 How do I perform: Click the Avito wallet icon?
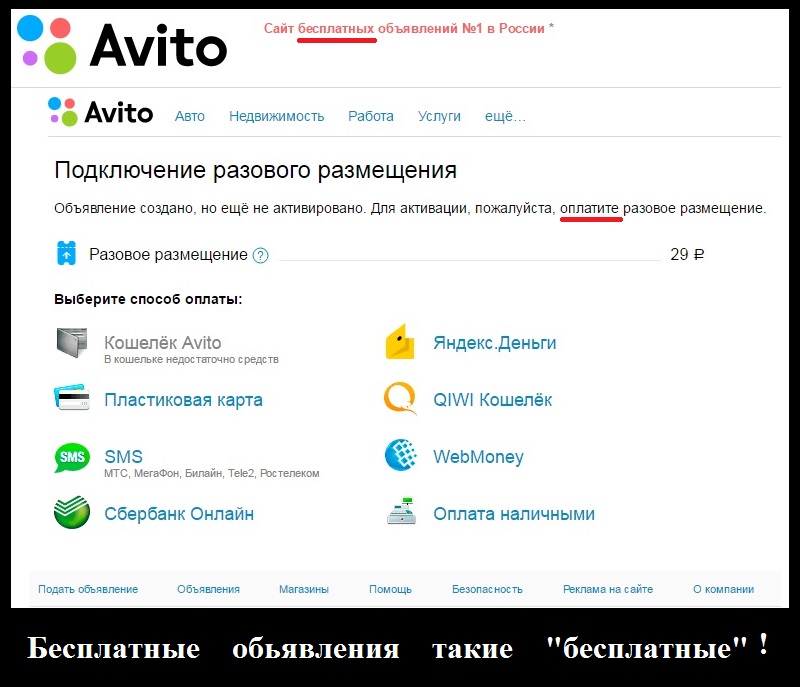72,343
